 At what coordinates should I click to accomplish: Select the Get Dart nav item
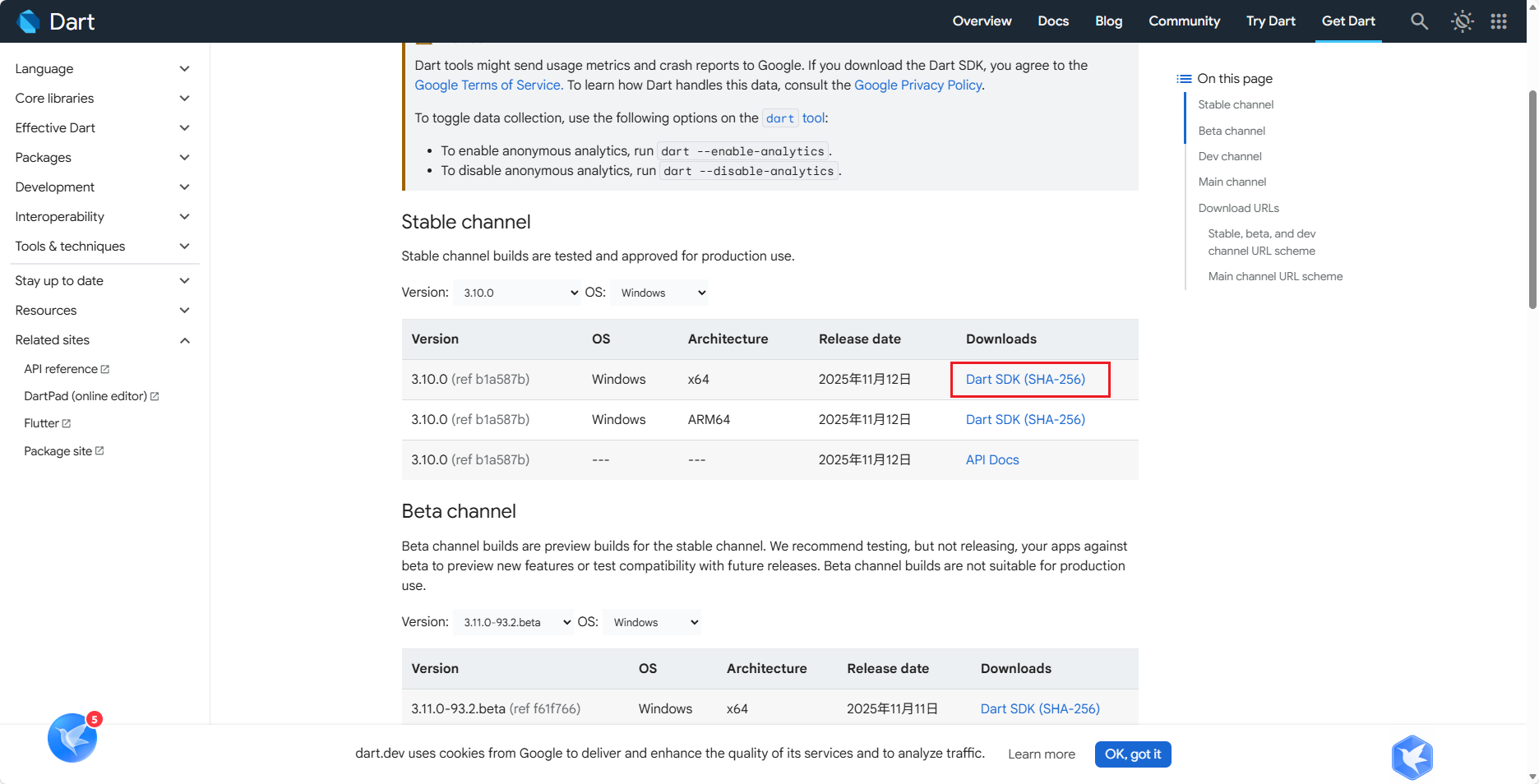[1348, 21]
